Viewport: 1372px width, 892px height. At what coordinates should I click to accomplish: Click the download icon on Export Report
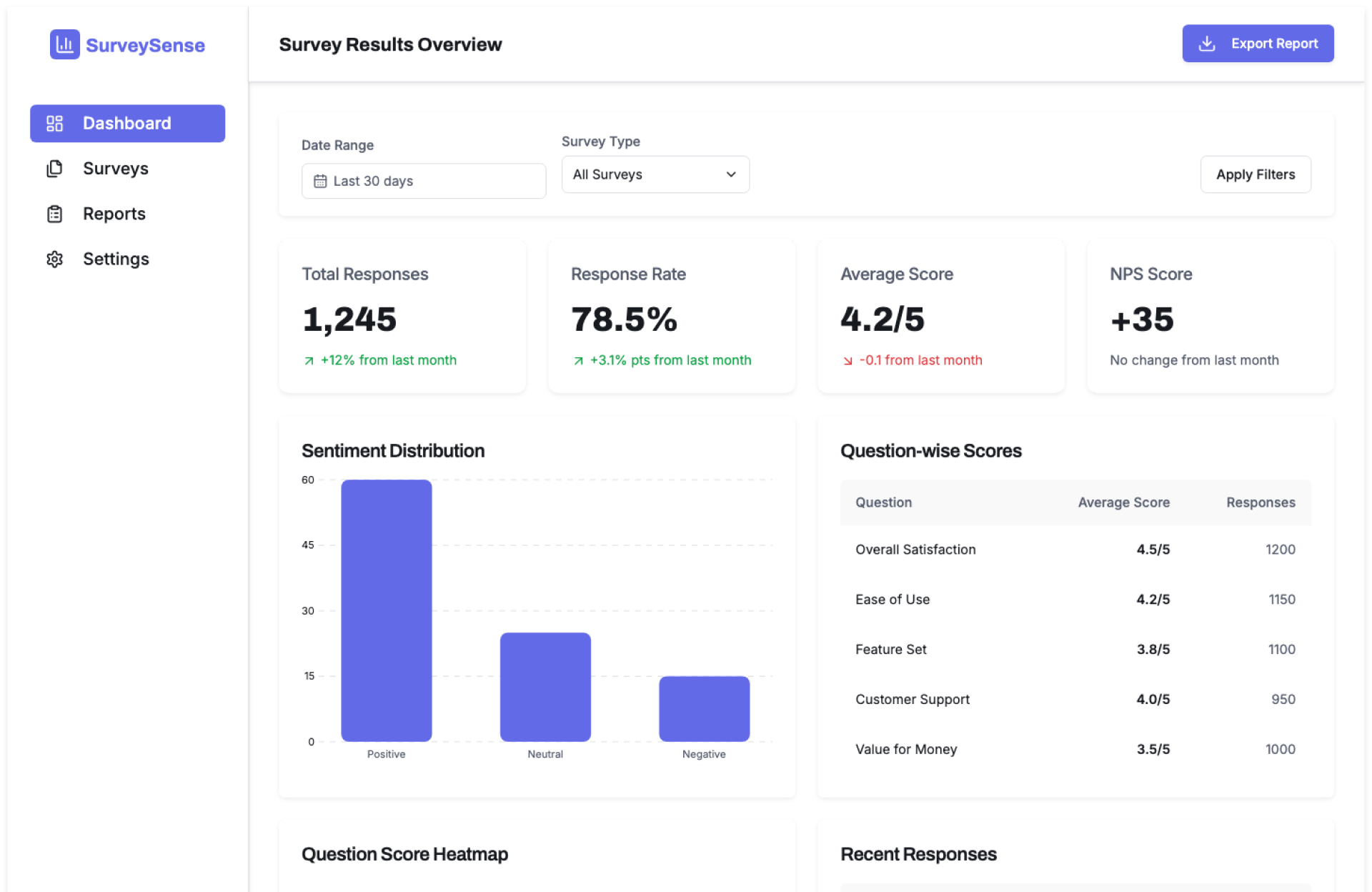[1206, 44]
